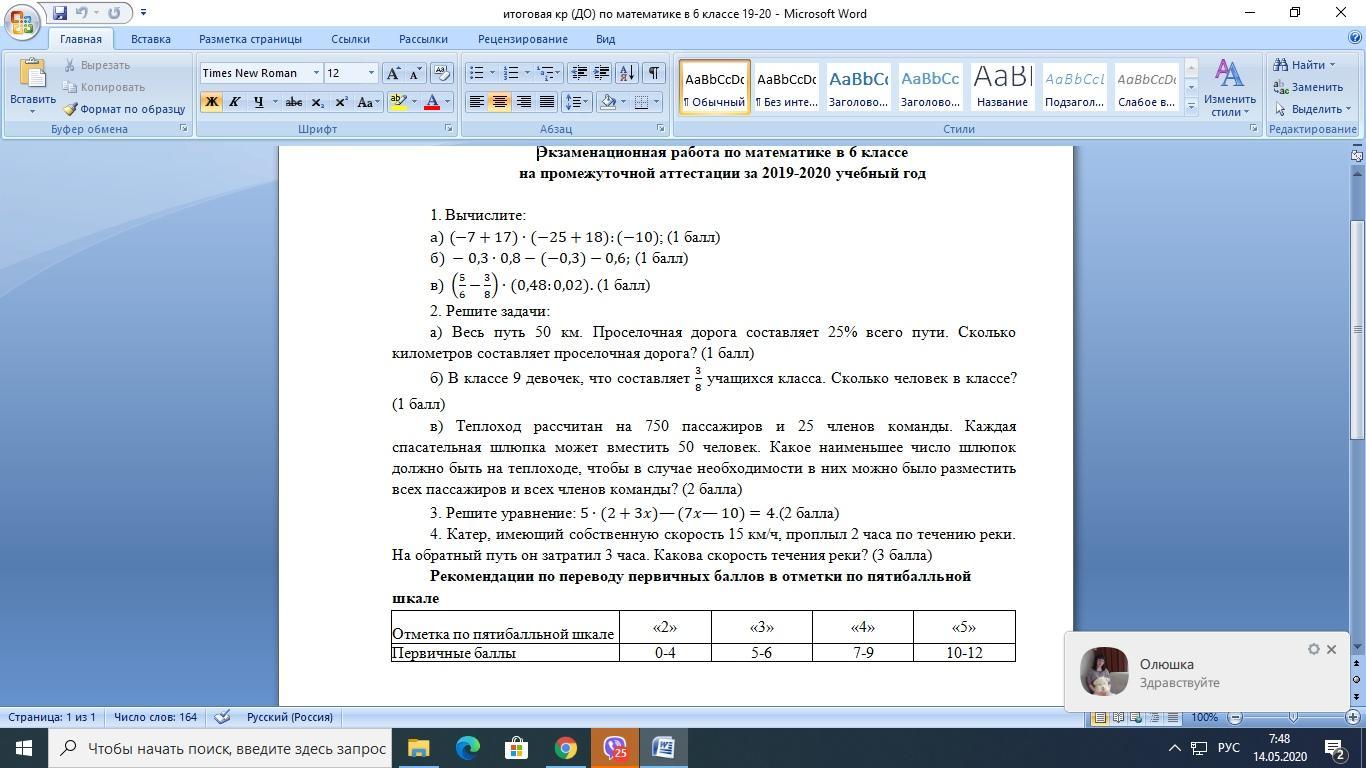Open the Change Case (Аа) dropdown
1366x768 pixels.
366,102
